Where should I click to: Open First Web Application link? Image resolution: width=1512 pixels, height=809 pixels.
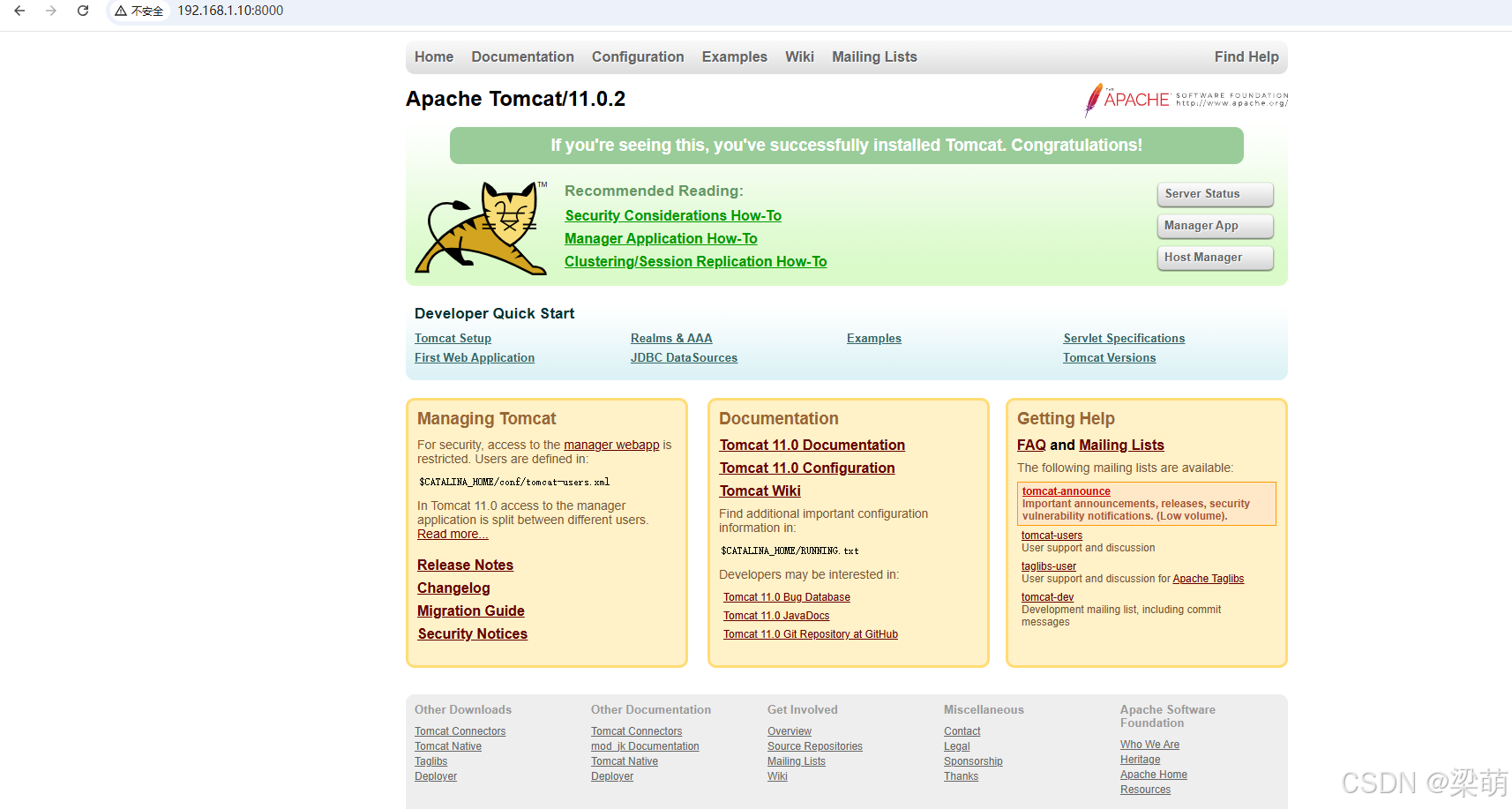click(475, 357)
